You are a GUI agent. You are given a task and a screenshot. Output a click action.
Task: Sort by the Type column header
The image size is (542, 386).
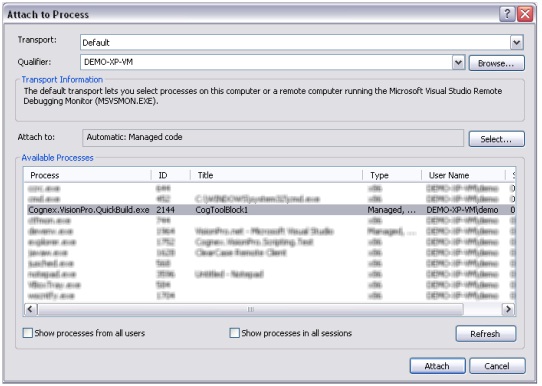click(x=392, y=175)
